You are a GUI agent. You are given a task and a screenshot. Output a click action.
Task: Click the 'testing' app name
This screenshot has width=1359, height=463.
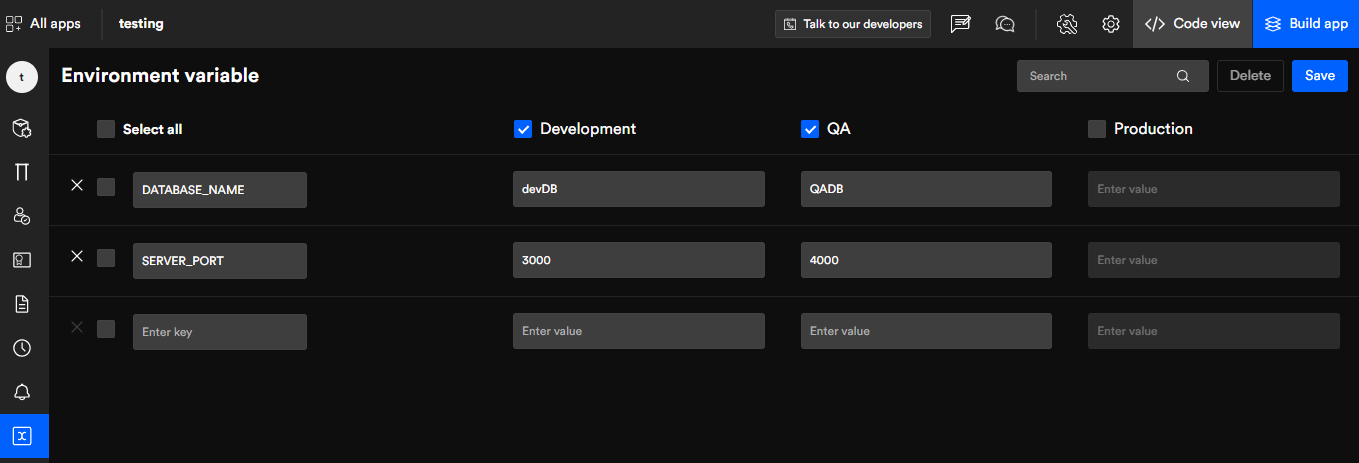[x=141, y=23]
